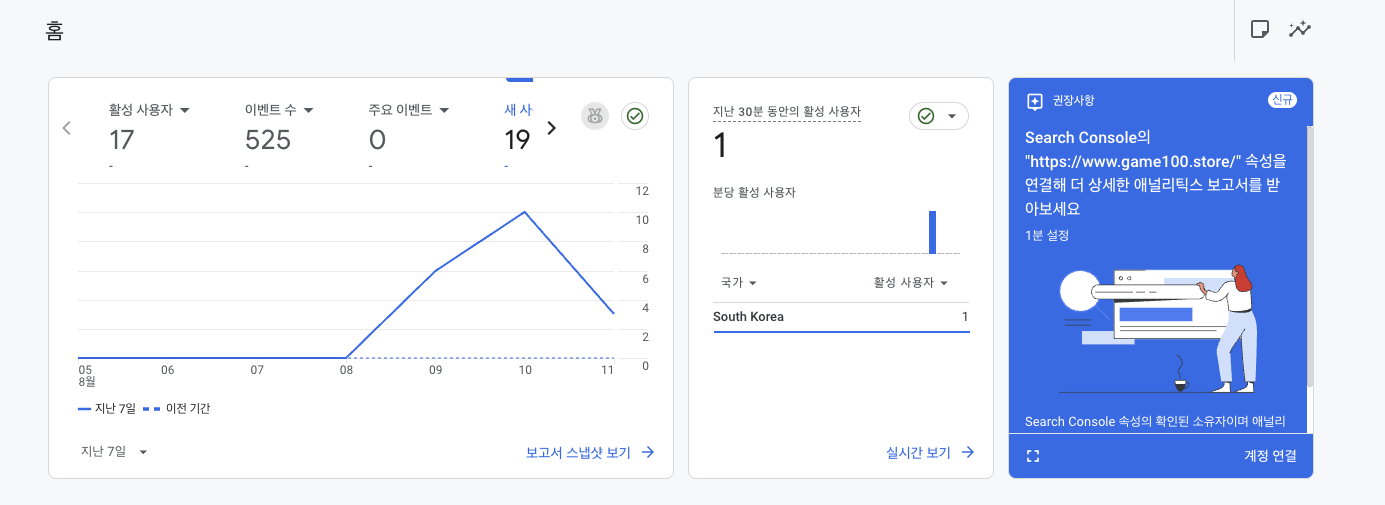This screenshot has width=1385, height=505.
Task: Expand the recommendation card fullscreen icon
Action: point(1034,456)
